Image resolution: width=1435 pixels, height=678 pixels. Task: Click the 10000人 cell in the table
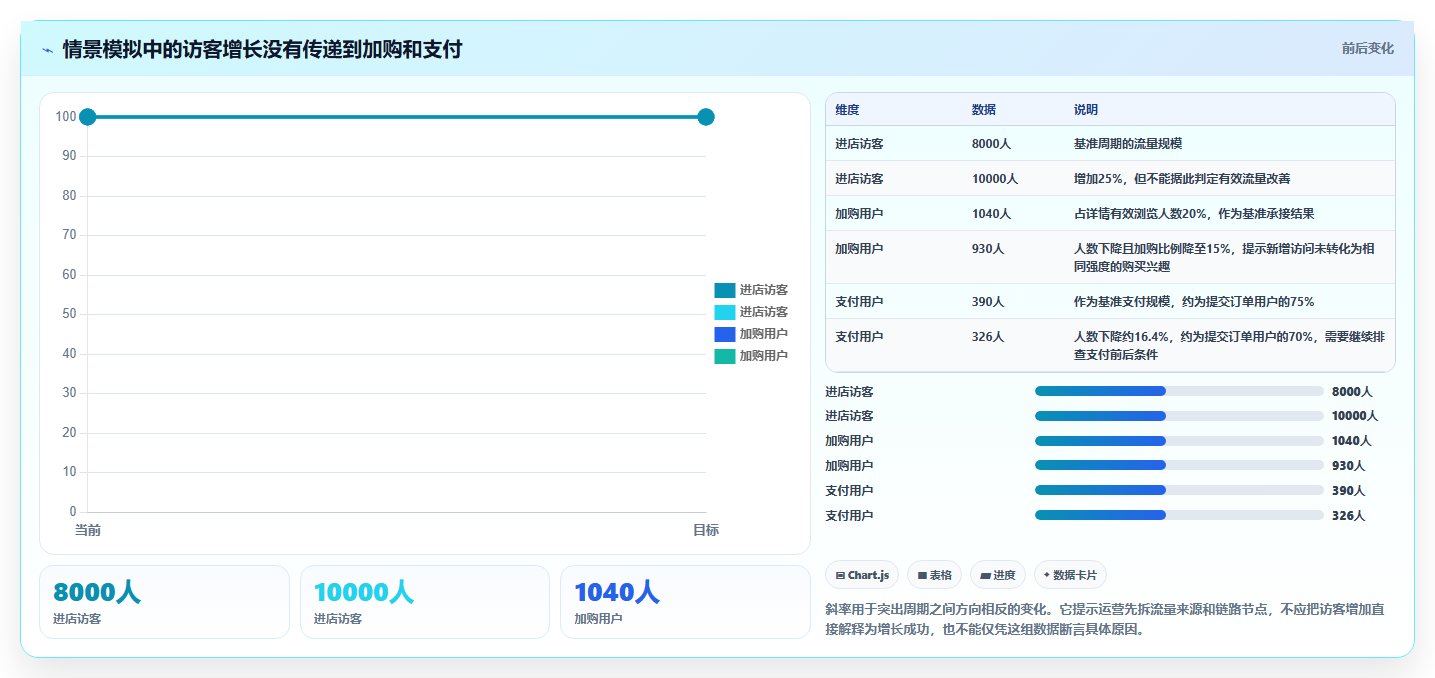coord(994,179)
